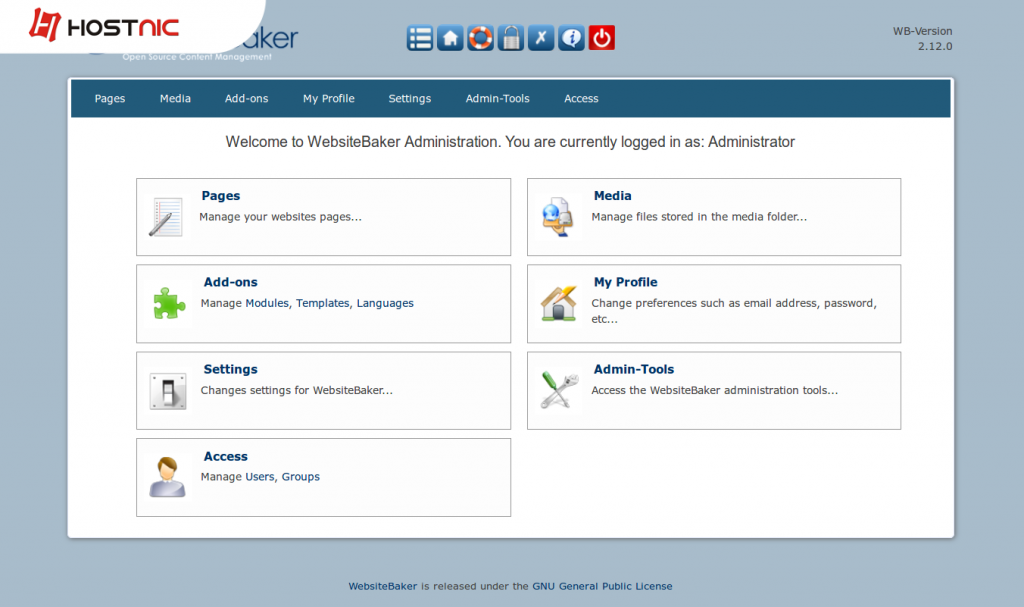1024x607 pixels.
Task: Click the WebsiteBaker footer link
Action: [383, 586]
